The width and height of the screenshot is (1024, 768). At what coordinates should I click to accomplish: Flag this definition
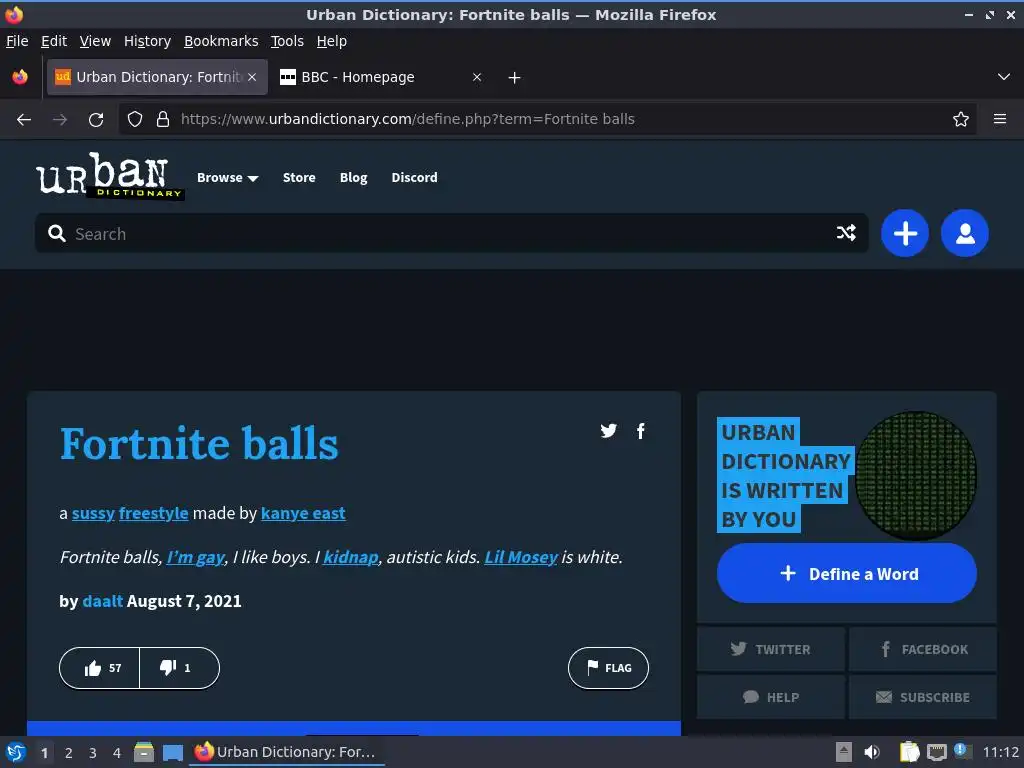pyautogui.click(x=608, y=668)
